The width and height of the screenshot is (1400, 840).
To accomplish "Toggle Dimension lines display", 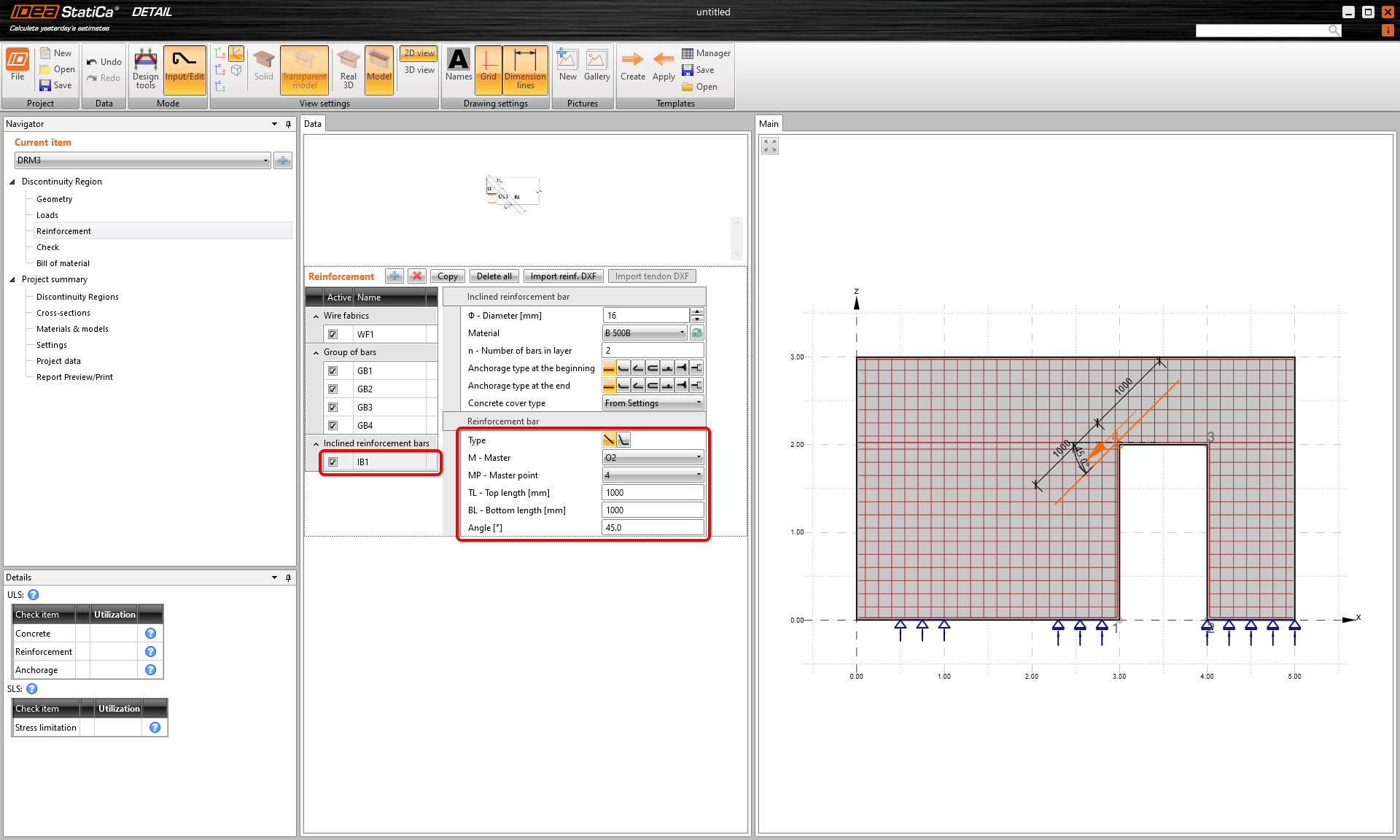I will pos(525,69).
